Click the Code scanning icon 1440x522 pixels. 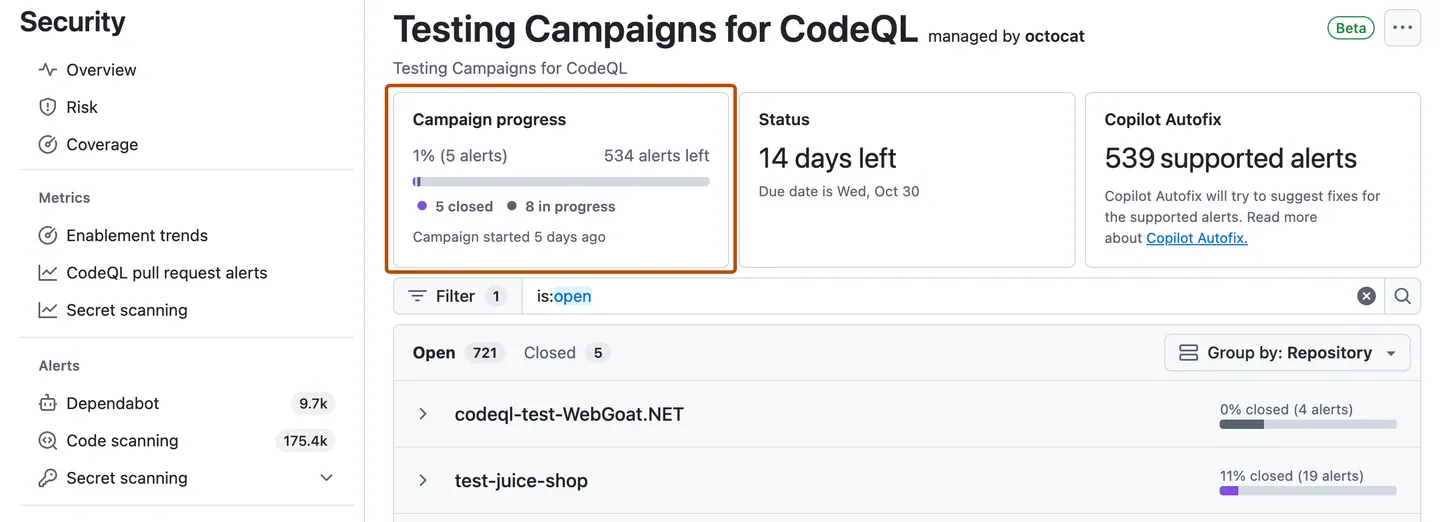click(x=47, y=441)
